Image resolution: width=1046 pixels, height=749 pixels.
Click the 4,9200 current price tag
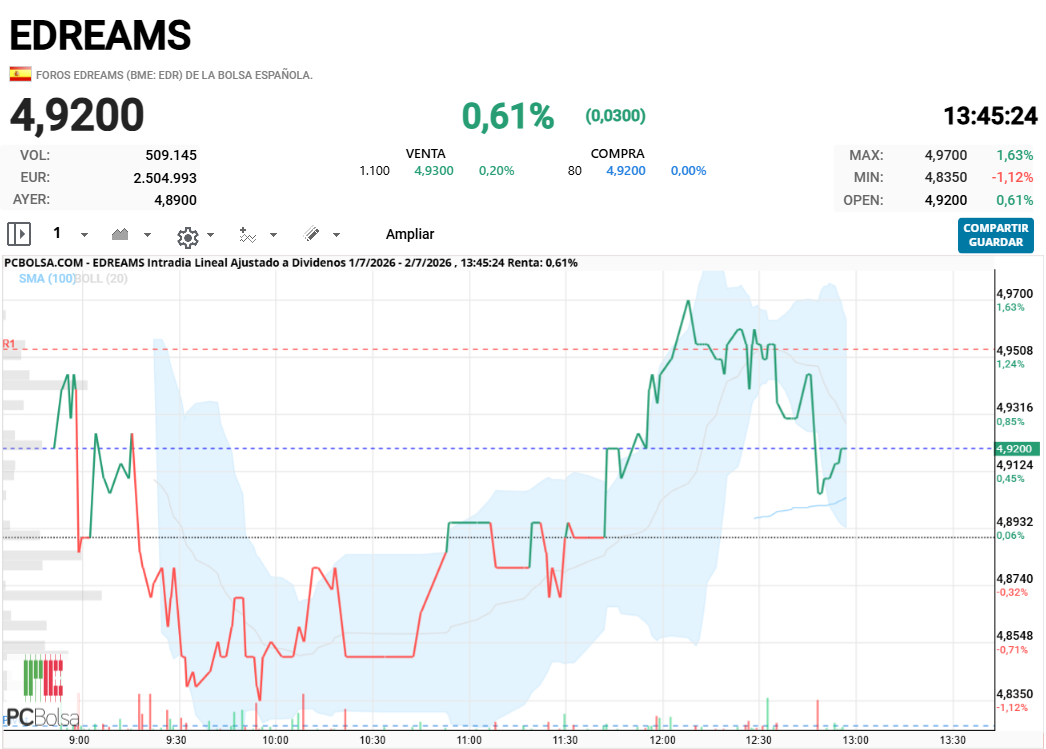(1016, 449)
